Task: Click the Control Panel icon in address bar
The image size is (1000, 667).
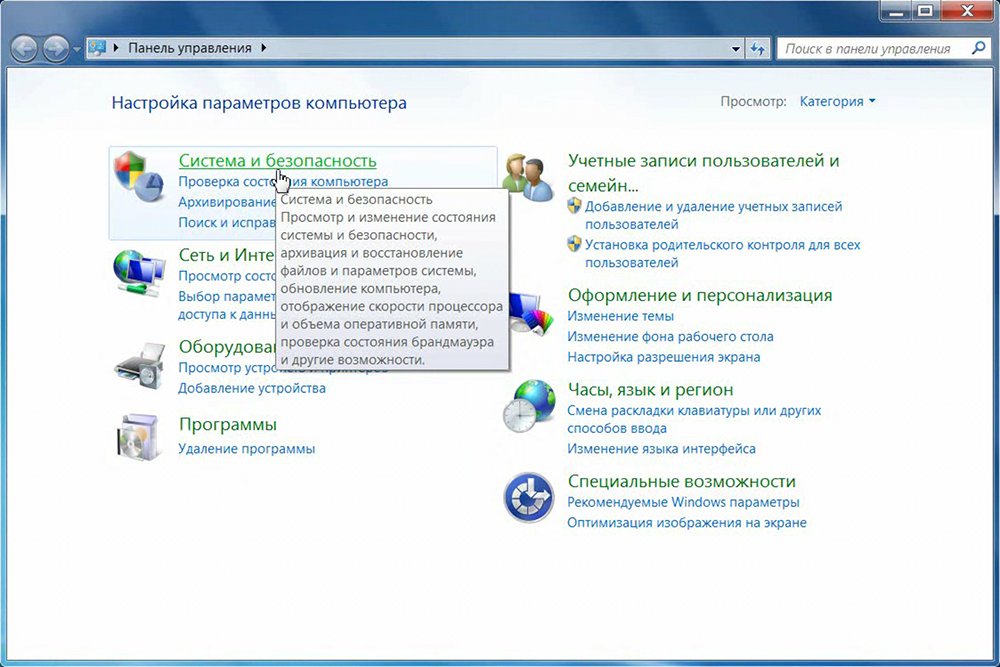Action: tap(97, 48)
